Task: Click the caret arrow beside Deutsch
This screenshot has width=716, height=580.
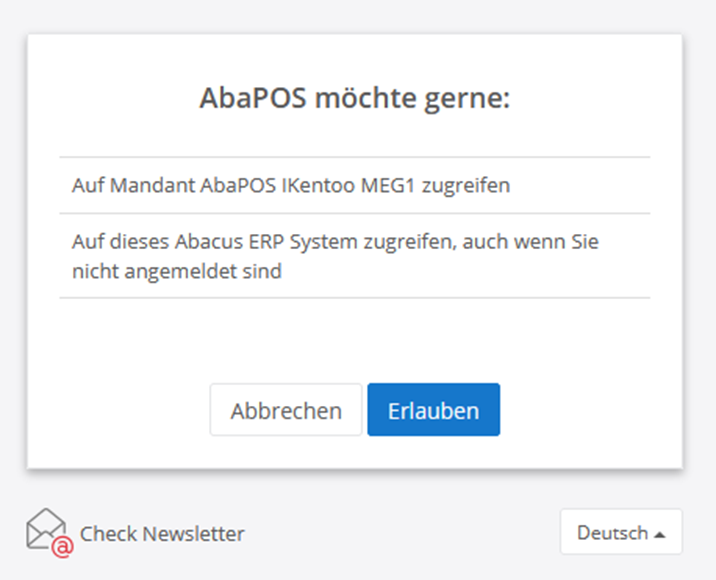Action: (659, 535)
